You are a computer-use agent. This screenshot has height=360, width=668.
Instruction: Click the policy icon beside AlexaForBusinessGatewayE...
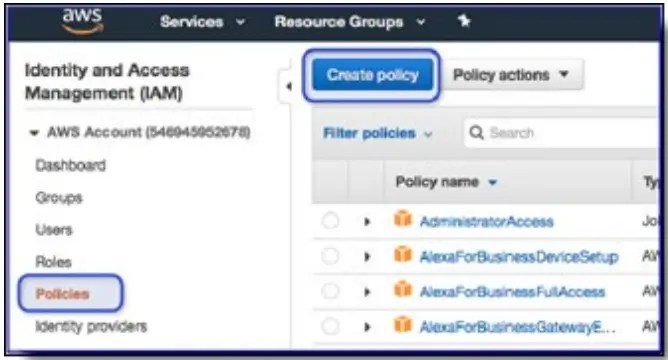(403, 325)
